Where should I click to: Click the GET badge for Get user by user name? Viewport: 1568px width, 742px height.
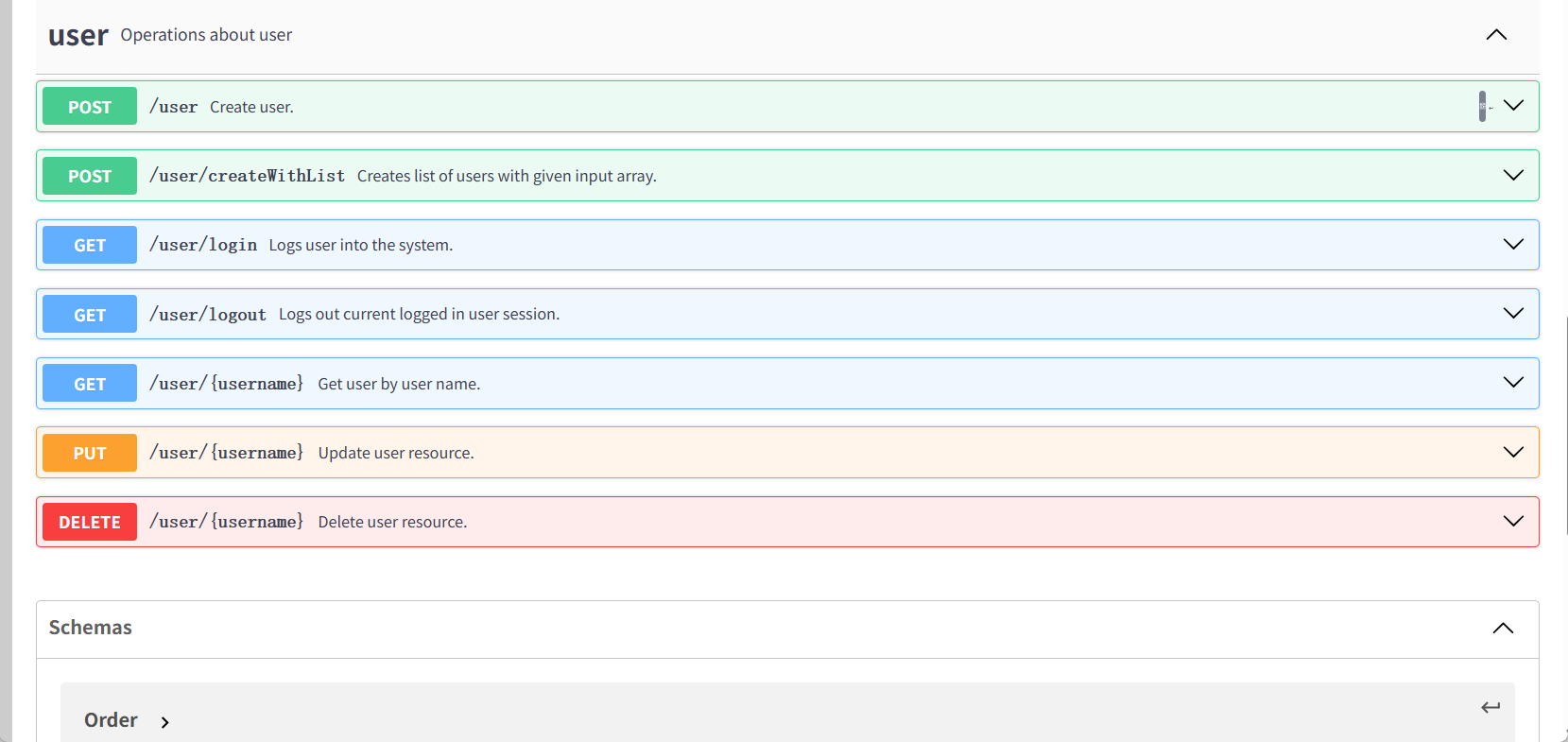point(90,384)
